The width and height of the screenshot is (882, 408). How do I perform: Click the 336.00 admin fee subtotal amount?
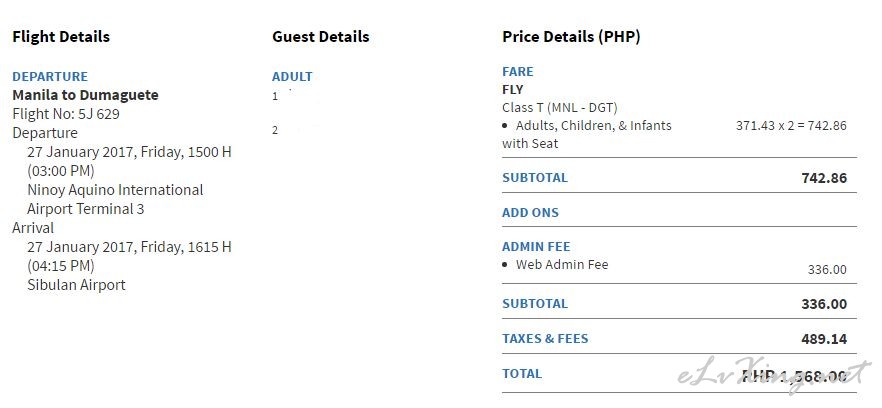(x=824, y=304)
